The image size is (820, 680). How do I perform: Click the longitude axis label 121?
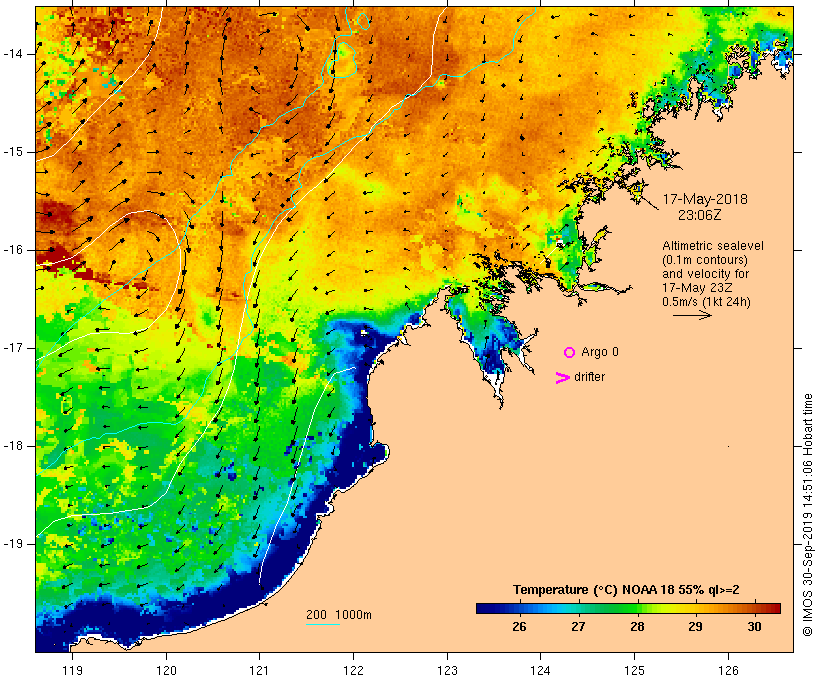[x=259, y=670]
